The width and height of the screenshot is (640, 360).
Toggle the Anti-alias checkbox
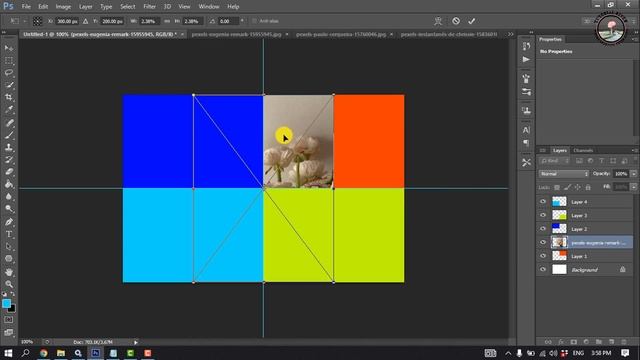coord(254,21)
